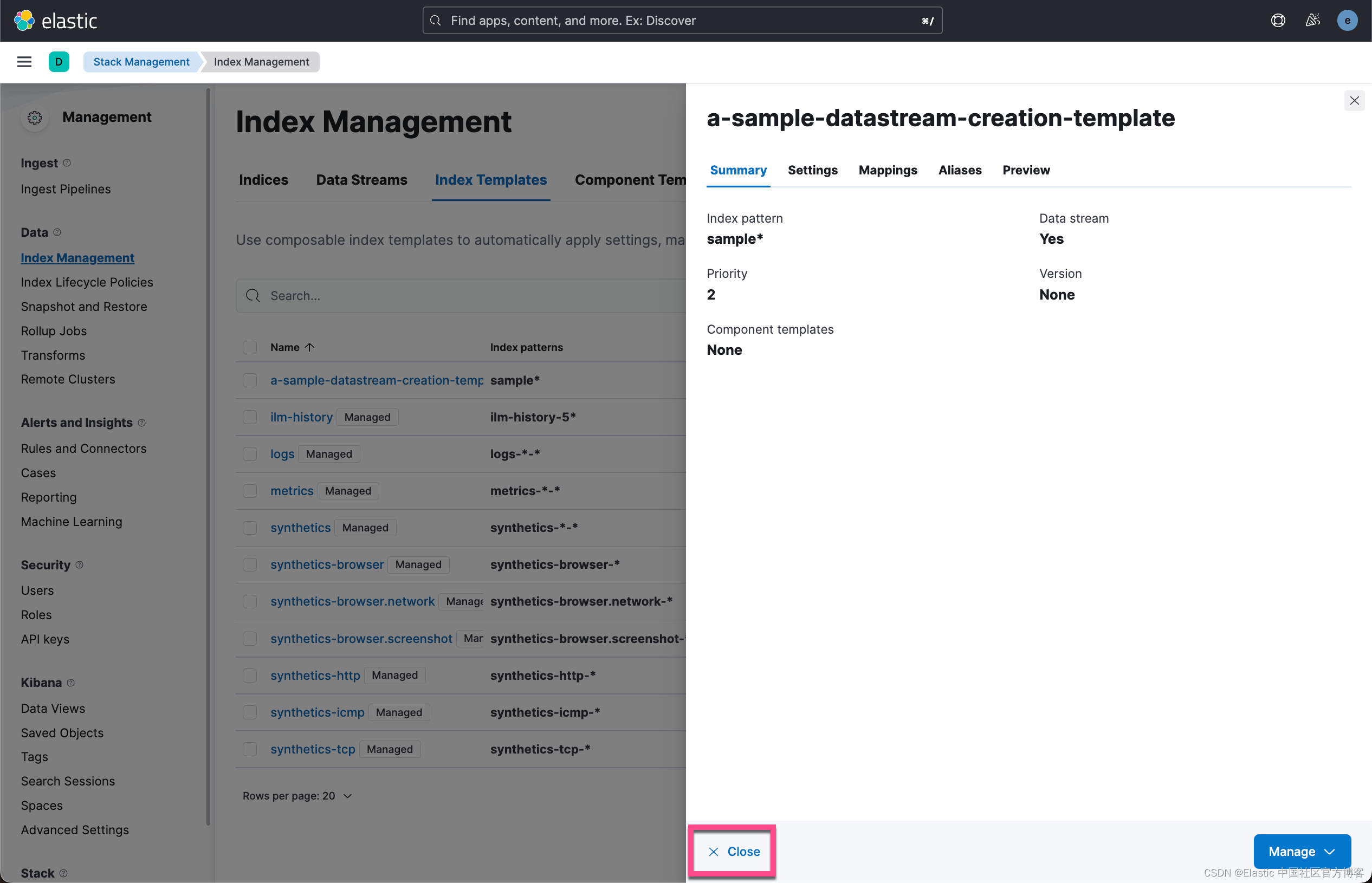Check the ilm-history template checkbox
This screenshot has width=1372, height=883.
[249, 418]
